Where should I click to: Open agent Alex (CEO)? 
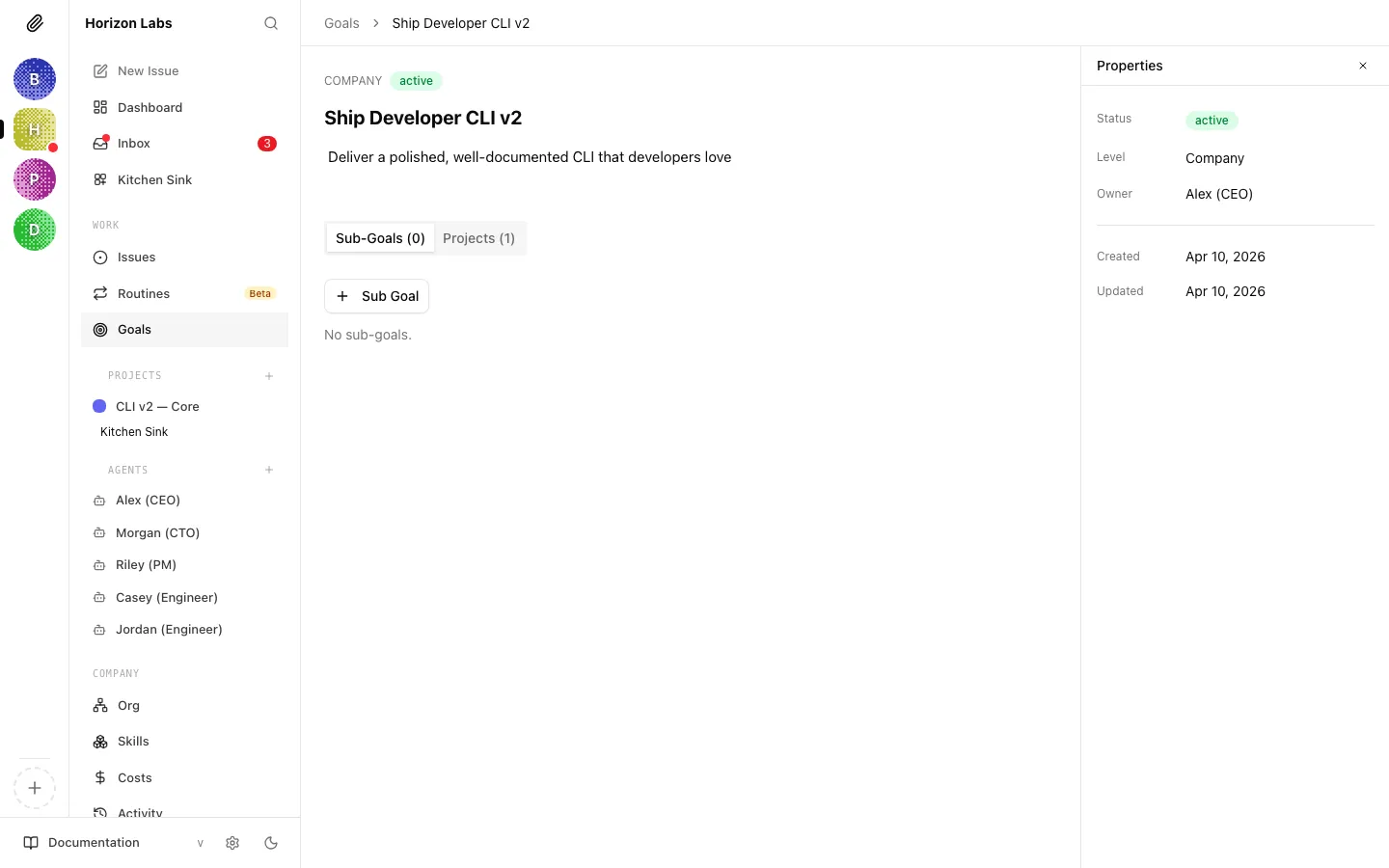(x=184, y=501)
